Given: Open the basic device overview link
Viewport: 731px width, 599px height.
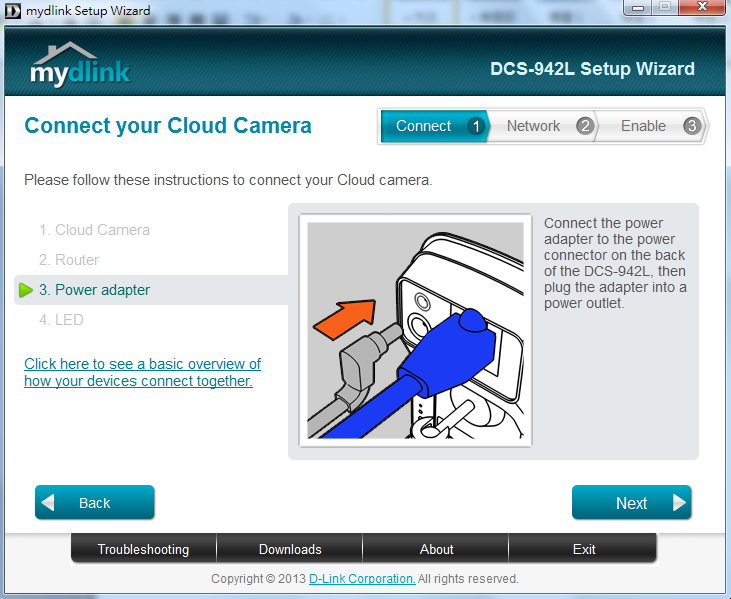Looking at the screenshot, I should click(x=142, y=372).
